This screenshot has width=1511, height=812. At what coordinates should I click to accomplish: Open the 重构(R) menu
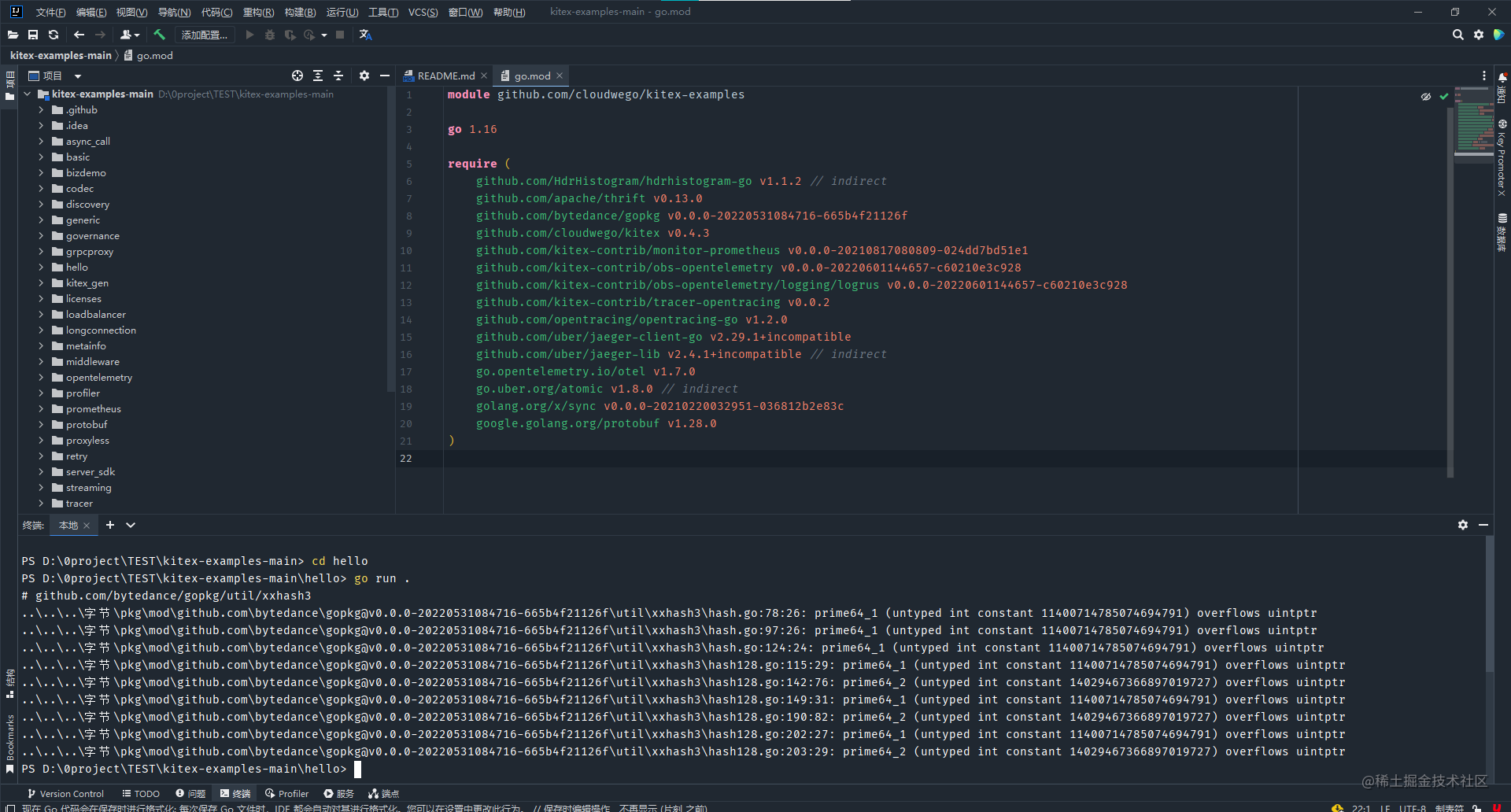[x=258, y=12]
